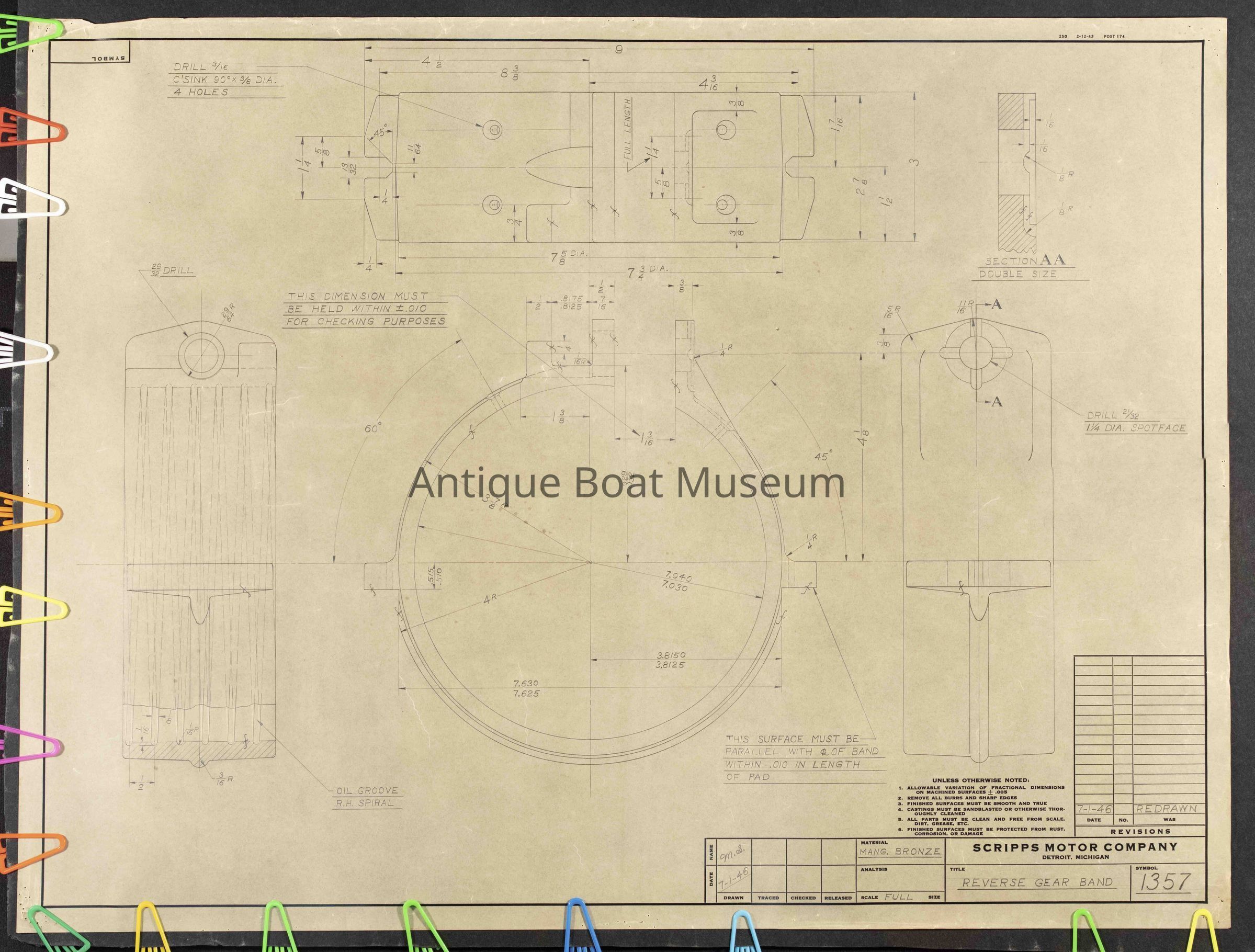Viewport: 1255px width, 952px height.
Task: Click the 'REDRAWN' revision entry
Action: 1168,810
